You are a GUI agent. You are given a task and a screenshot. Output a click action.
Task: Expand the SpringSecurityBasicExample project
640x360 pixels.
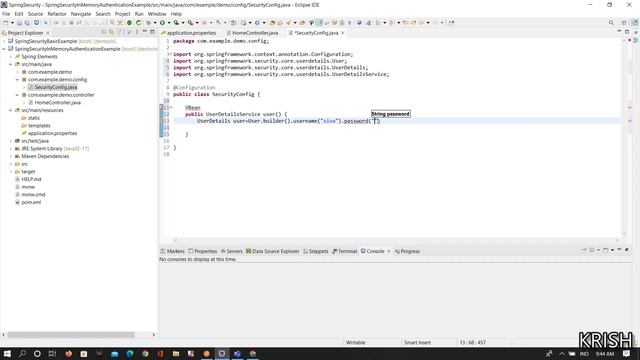coord(4,41)
